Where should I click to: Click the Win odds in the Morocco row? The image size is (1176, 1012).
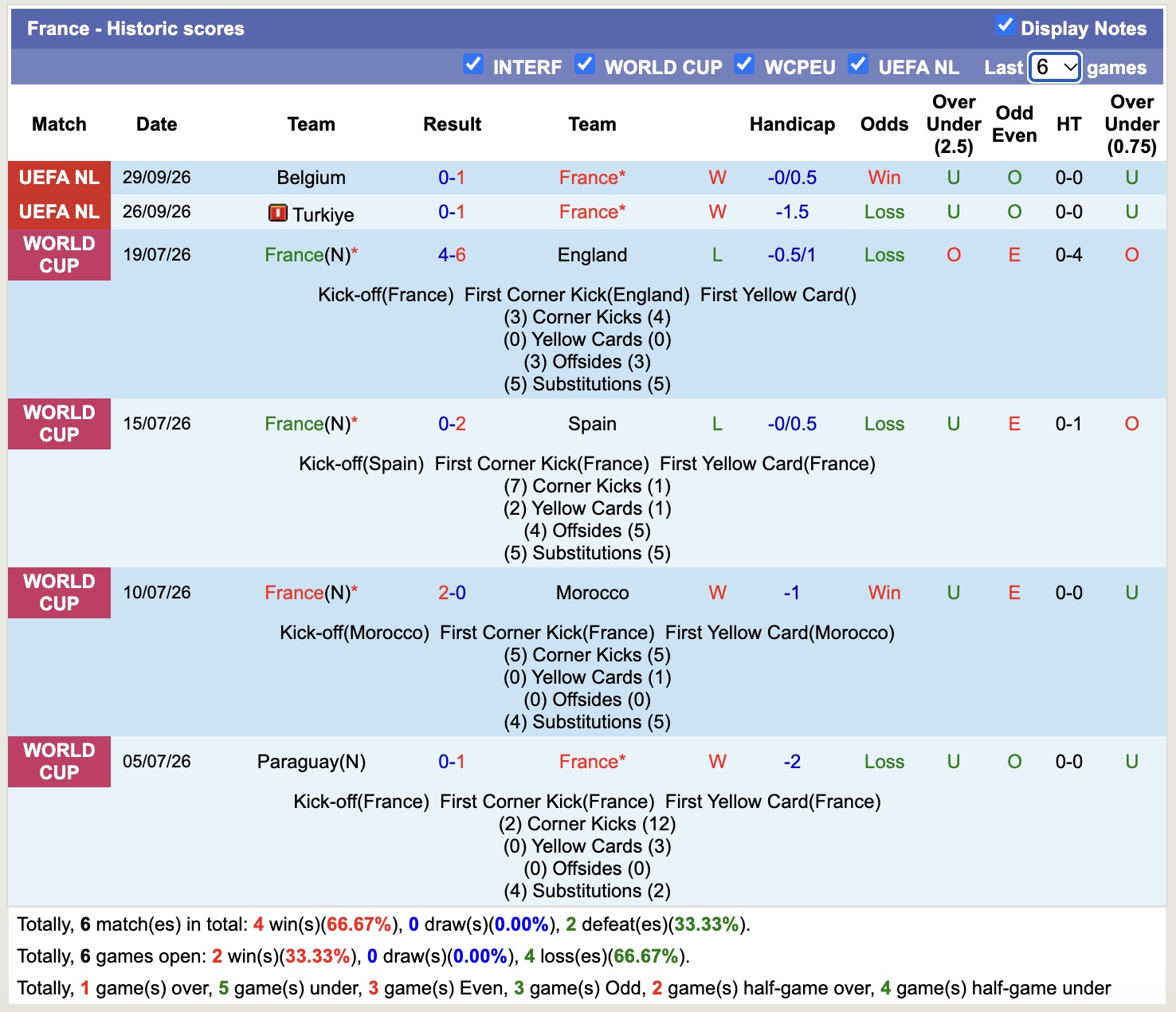(x=884, y=593)
